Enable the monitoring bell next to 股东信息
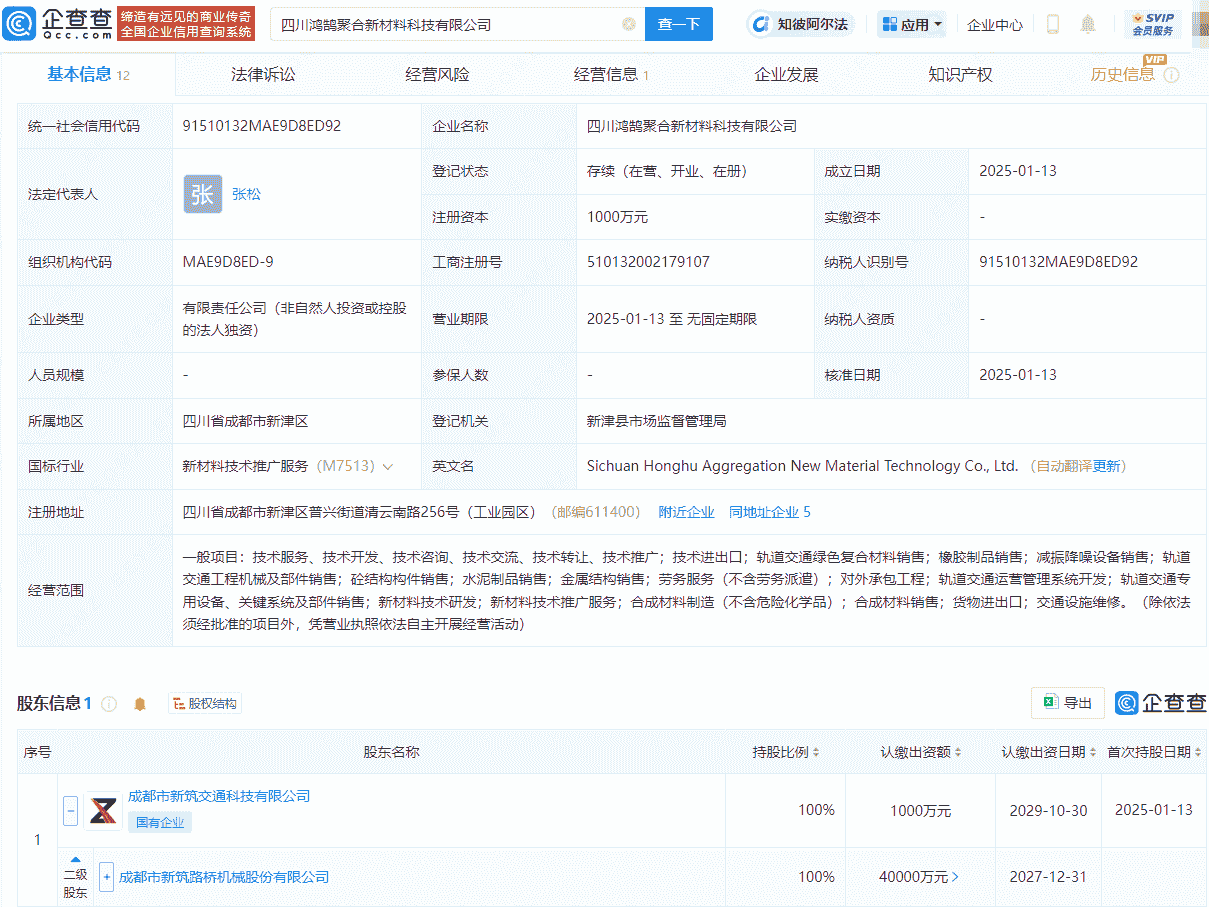The image size is (1209, 907). 139,703
